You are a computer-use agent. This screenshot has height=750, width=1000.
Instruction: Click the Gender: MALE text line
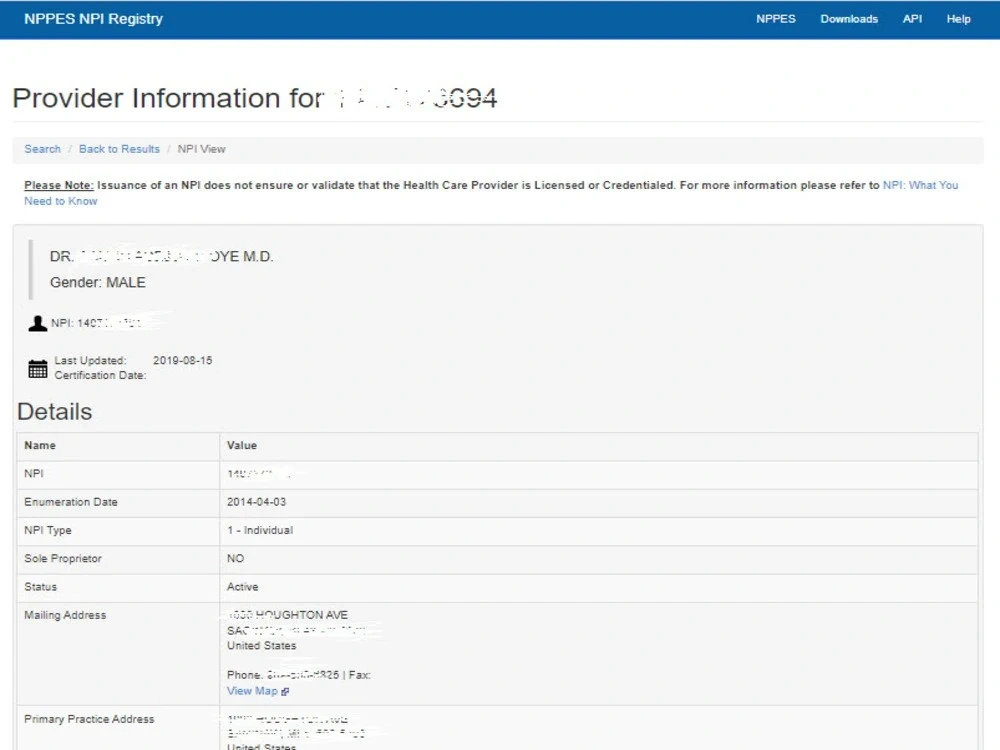click(x=98, y=282)
